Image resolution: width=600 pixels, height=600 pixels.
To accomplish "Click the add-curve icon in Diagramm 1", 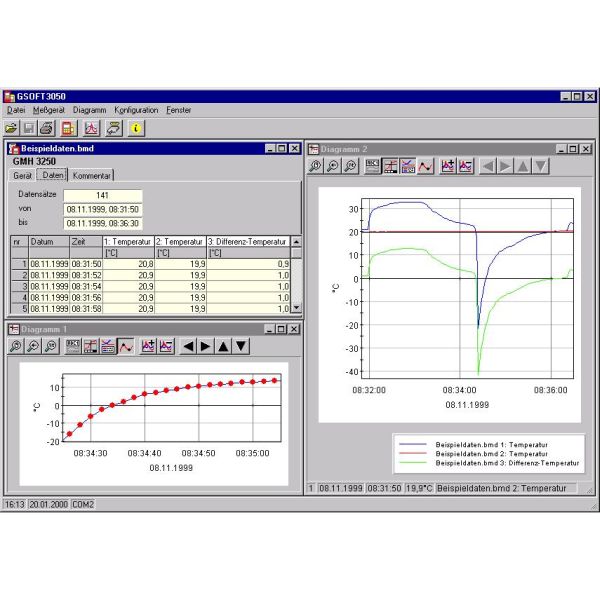I will click(148, 346).
